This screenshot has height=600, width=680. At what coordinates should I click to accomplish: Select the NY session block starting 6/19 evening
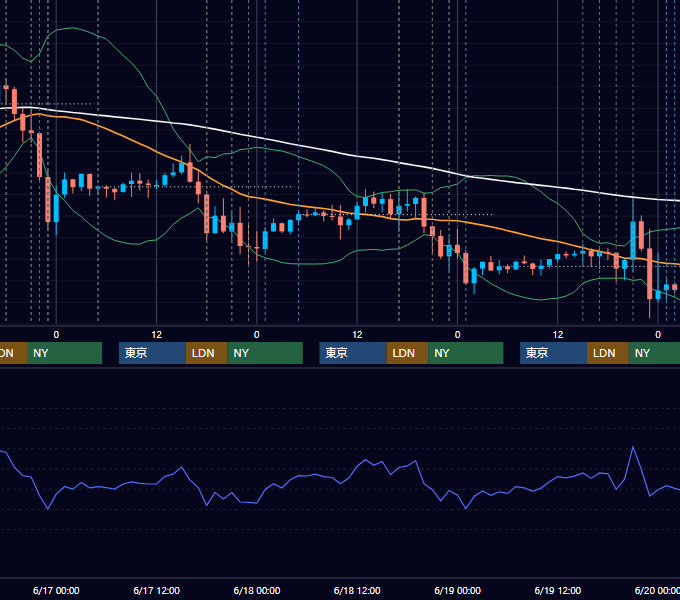click(x=654, y=353)
